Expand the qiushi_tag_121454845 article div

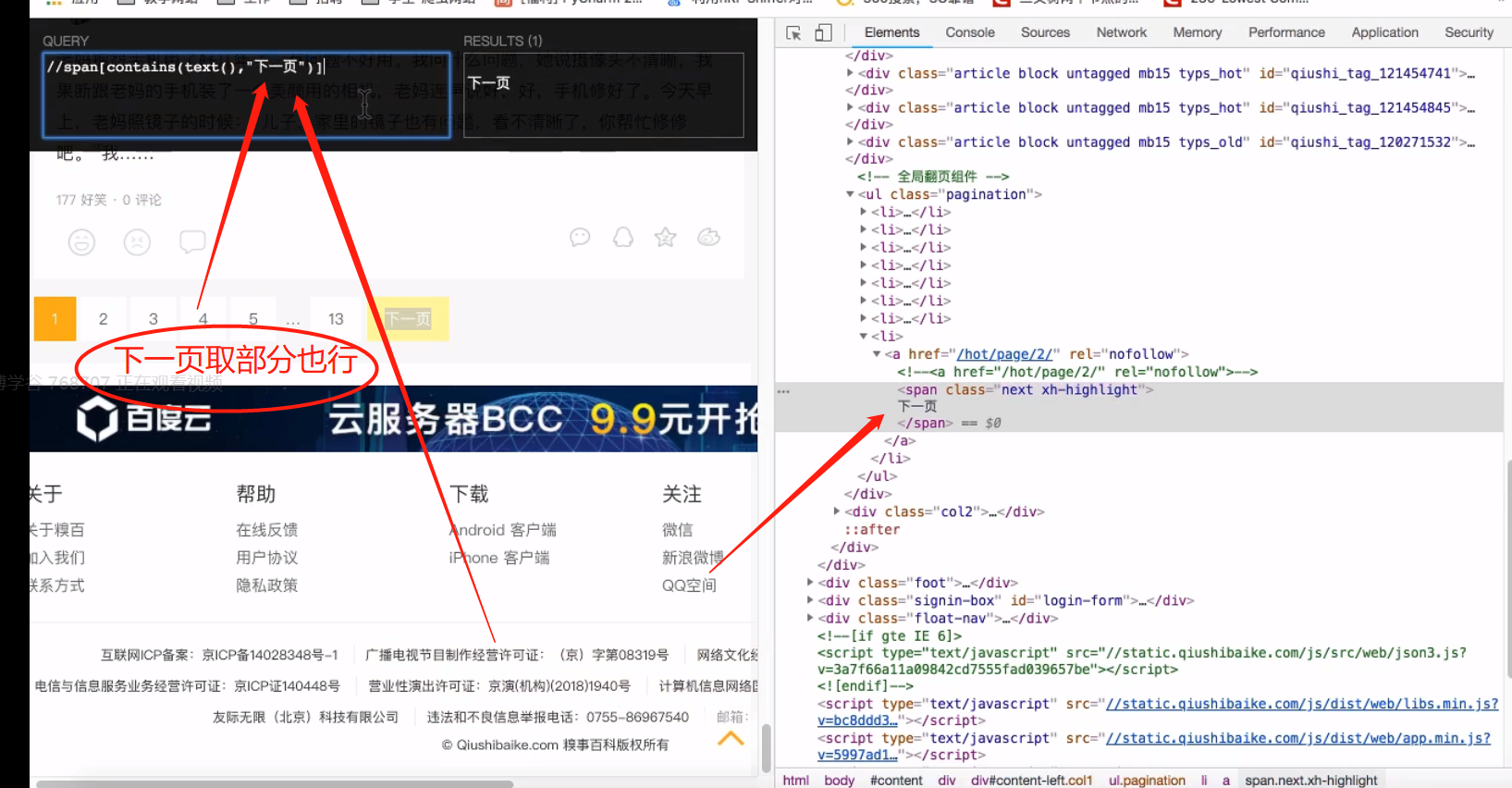850,107
